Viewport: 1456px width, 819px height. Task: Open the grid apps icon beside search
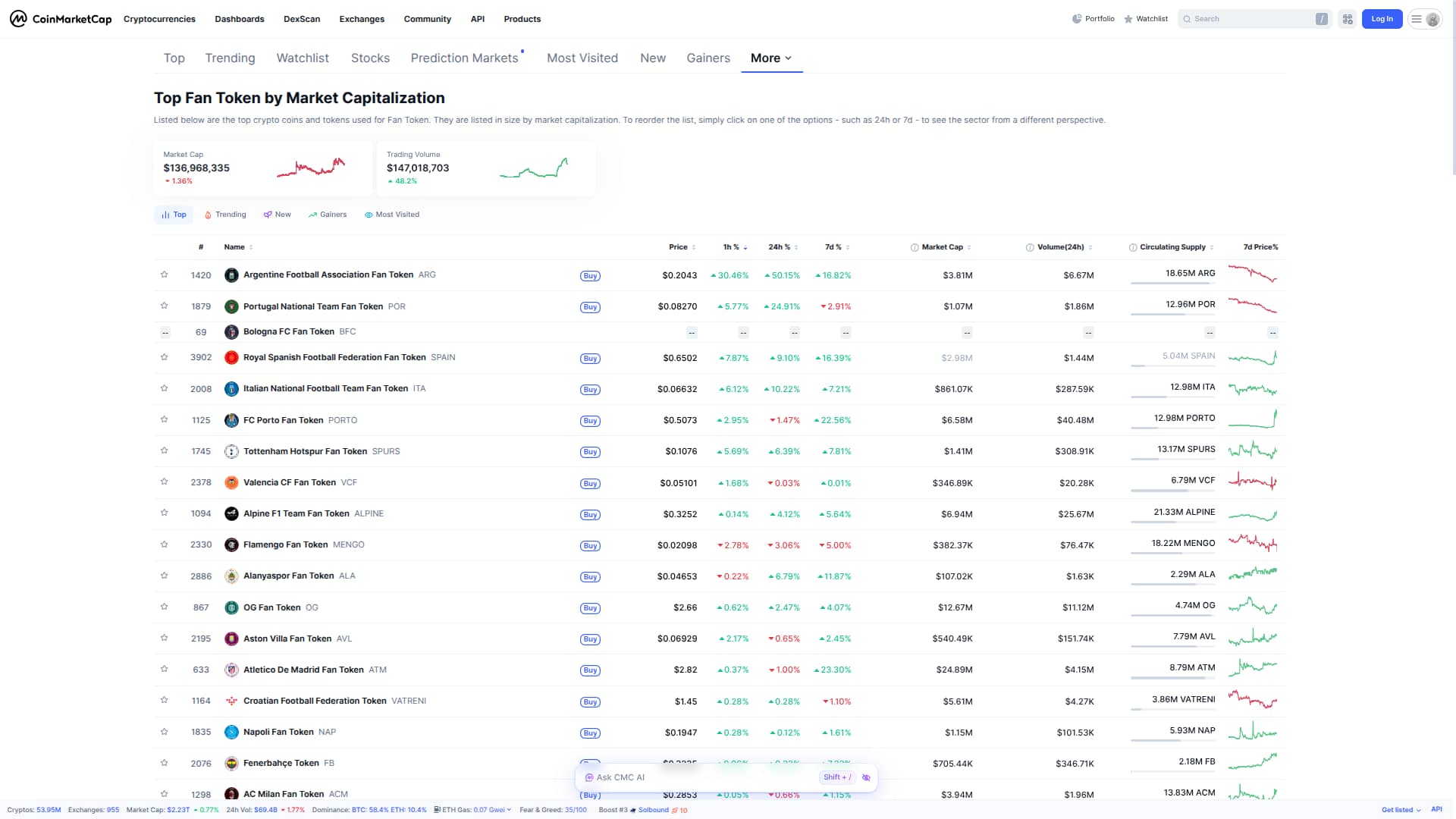1348,19
